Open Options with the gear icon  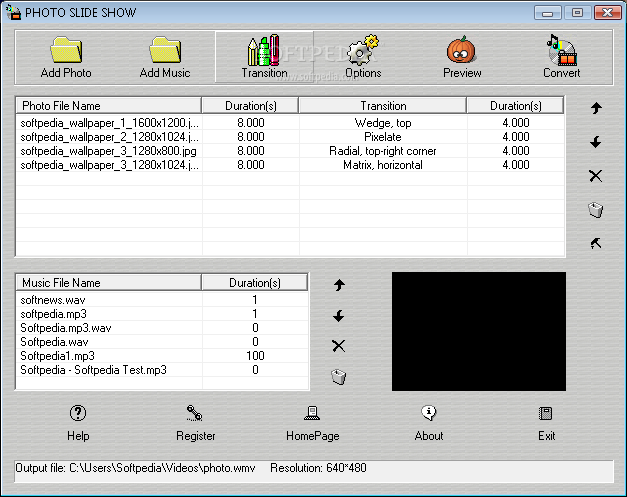point(363,50)
